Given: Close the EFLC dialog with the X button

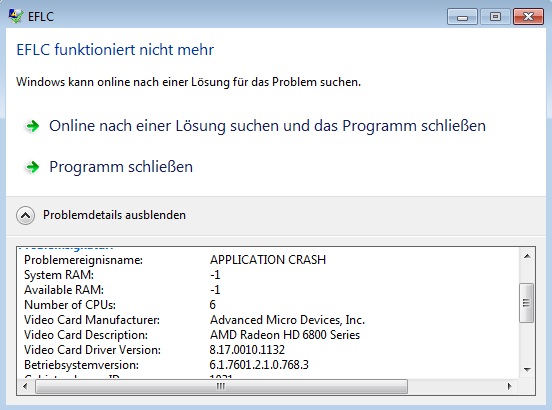Looking at the screenshot, I should pos(528,17).
